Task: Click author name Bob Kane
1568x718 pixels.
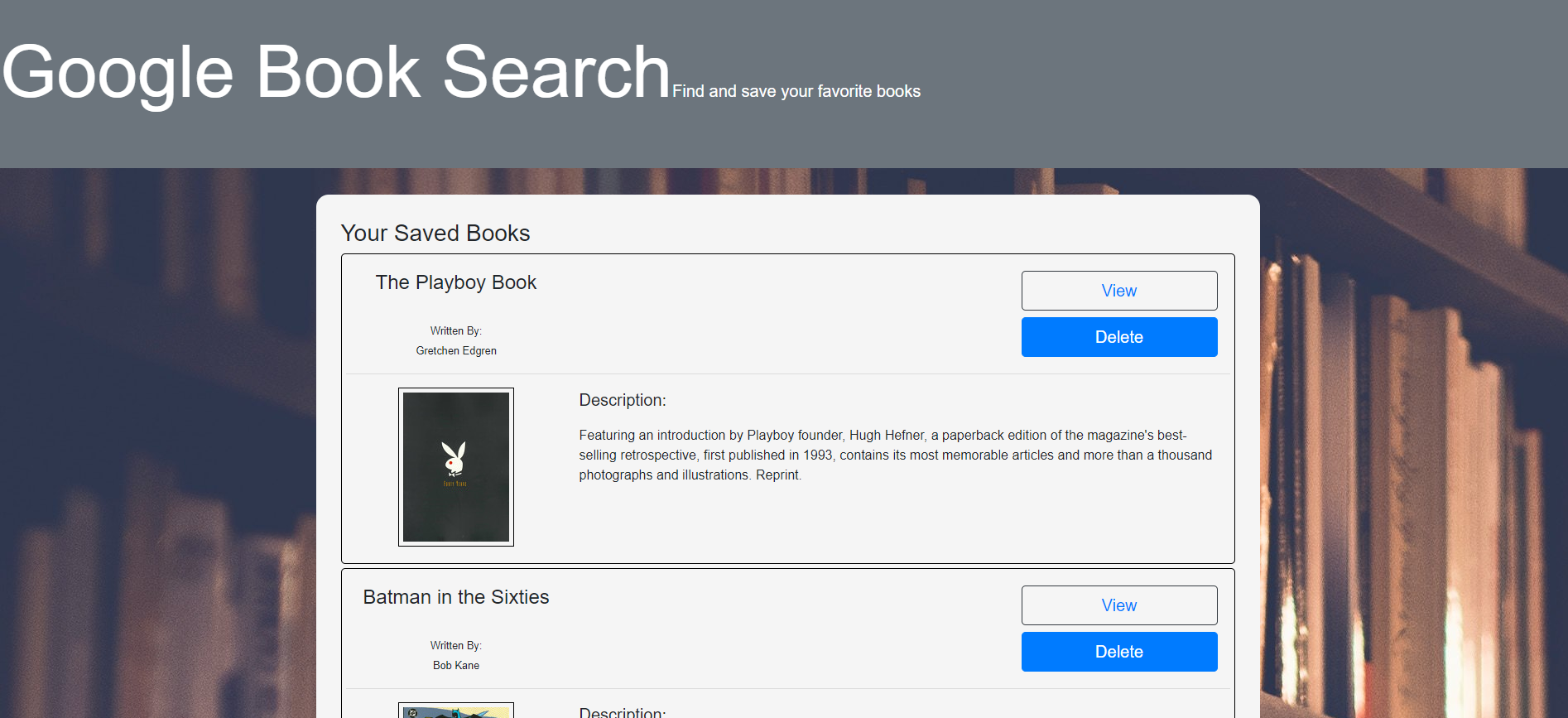Action: [455, 666]
